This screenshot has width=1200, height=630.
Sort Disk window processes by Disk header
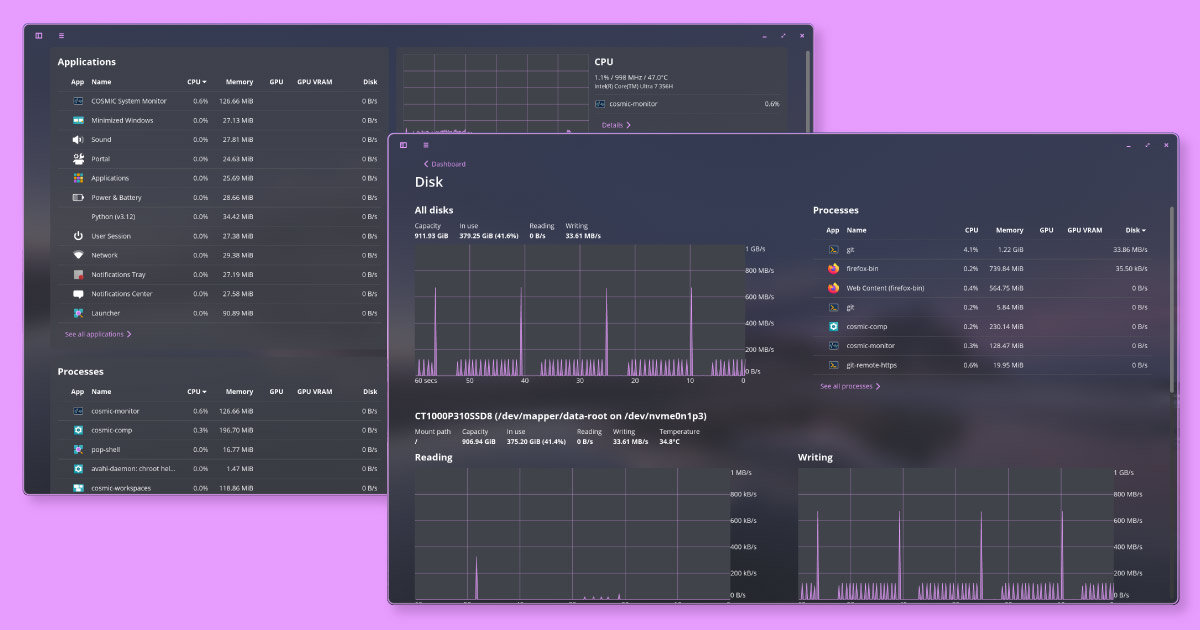pyautogui.click(x=1136, y=230)
